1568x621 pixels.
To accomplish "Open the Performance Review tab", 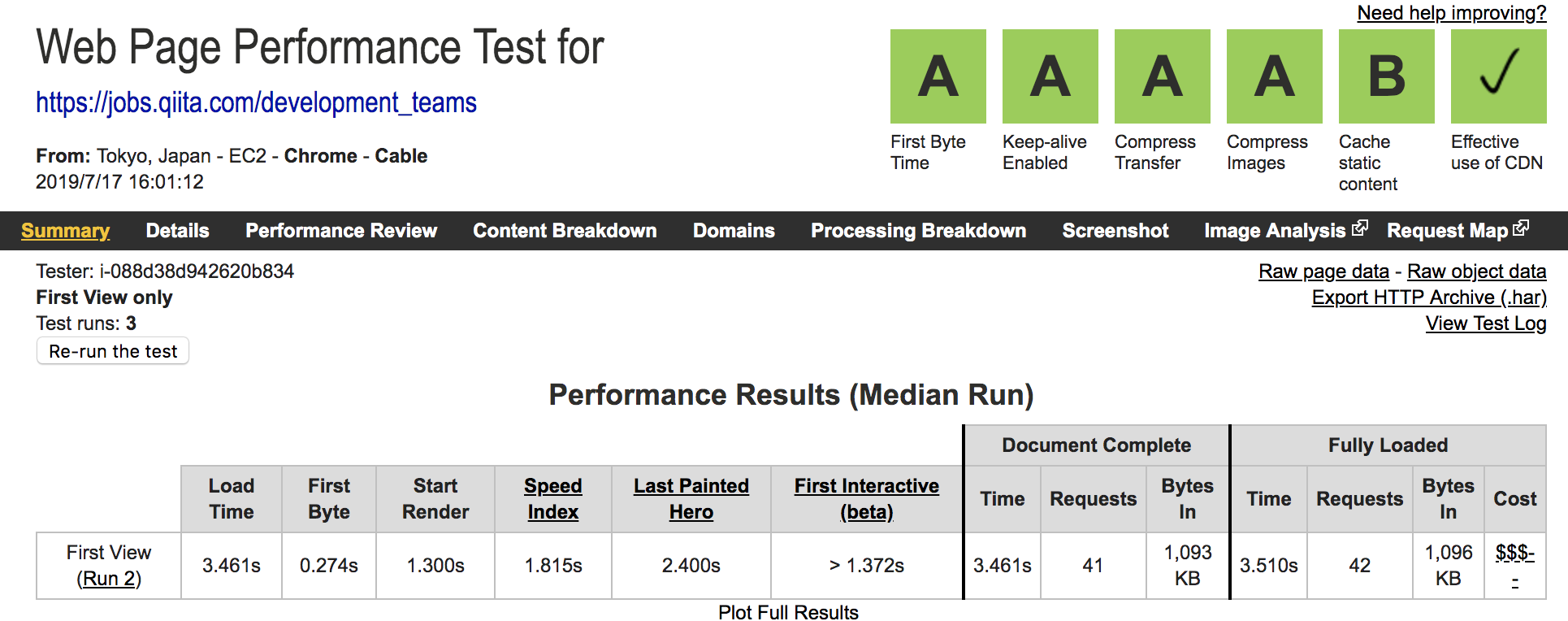I will (x=341, y=231).
